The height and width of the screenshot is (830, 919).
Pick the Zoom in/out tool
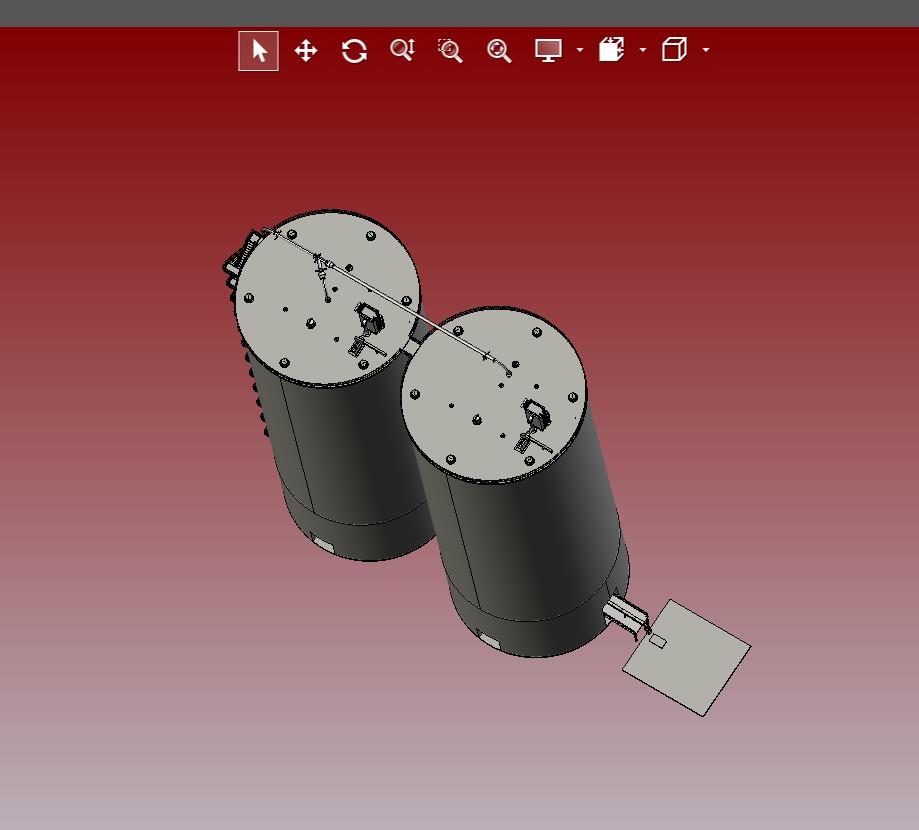[x=403, y=50]
